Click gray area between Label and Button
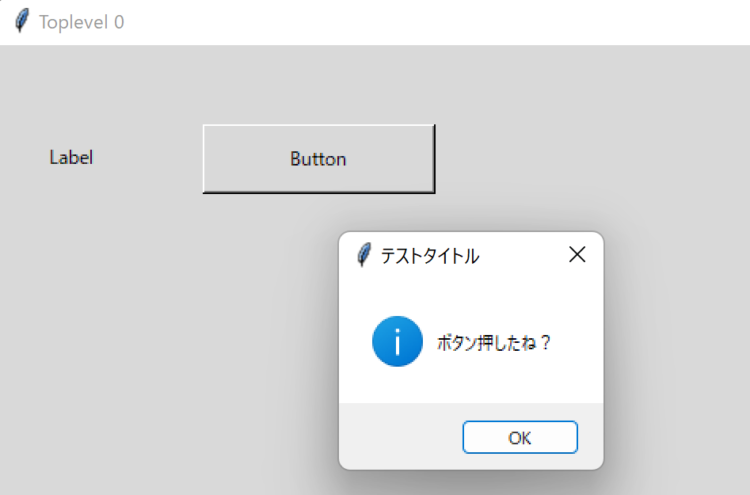Screen dimensions: 750x495 [x=148, y=158]
